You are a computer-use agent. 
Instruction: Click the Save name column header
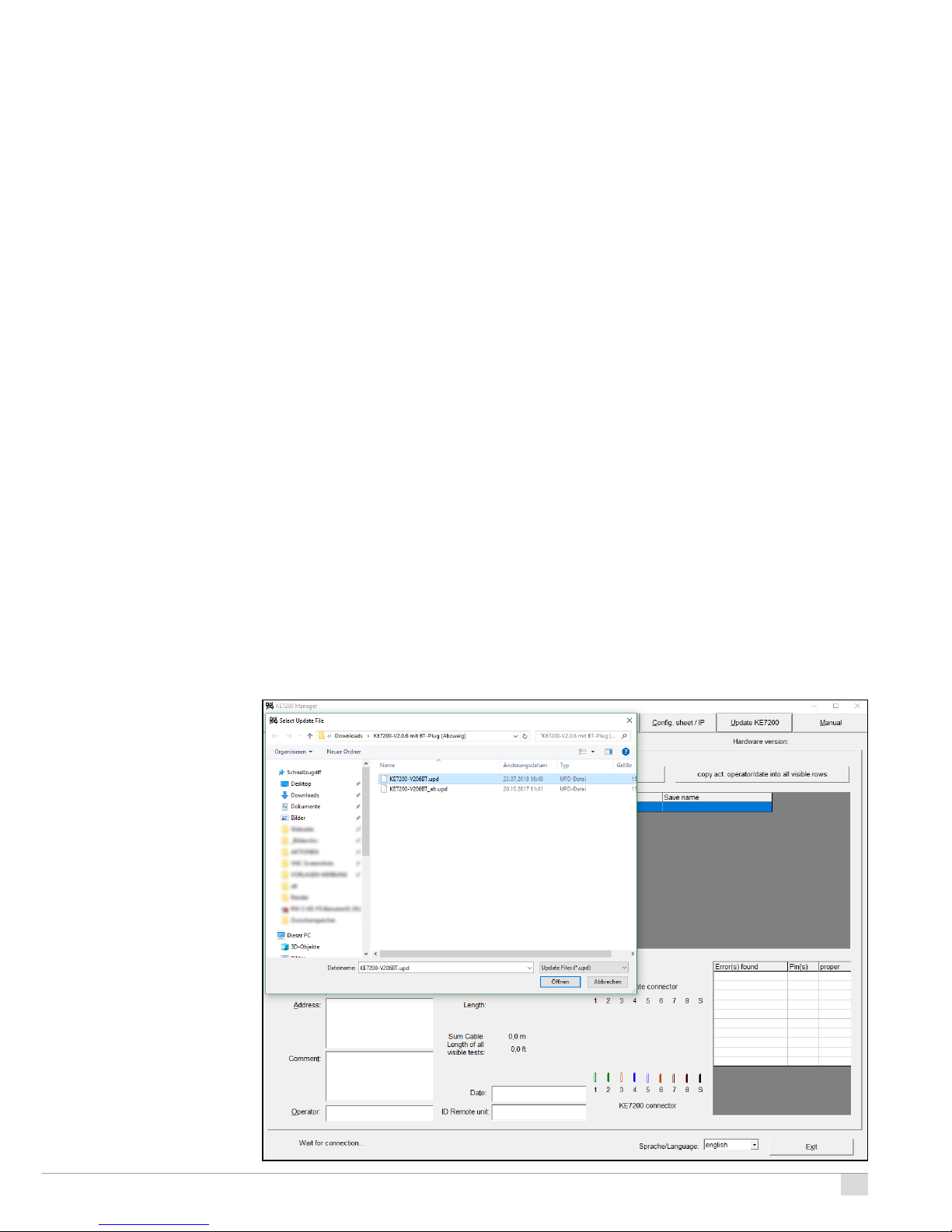tap(717, 797)
